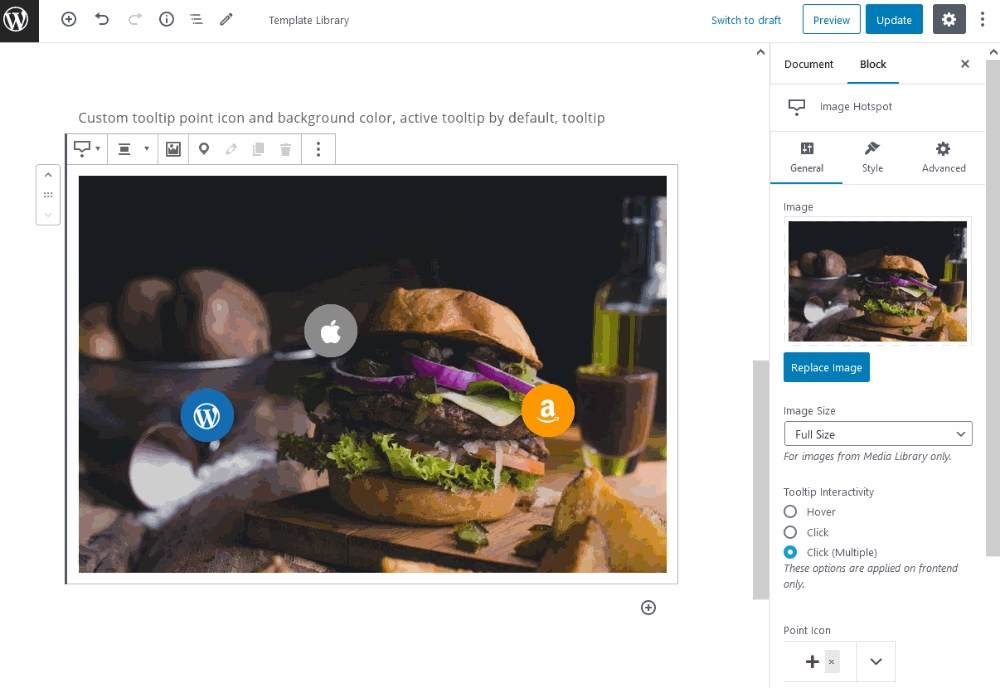Click the sidebar scrollbar thumb
The image size is (1000, 688).
[x=993, y=309]
